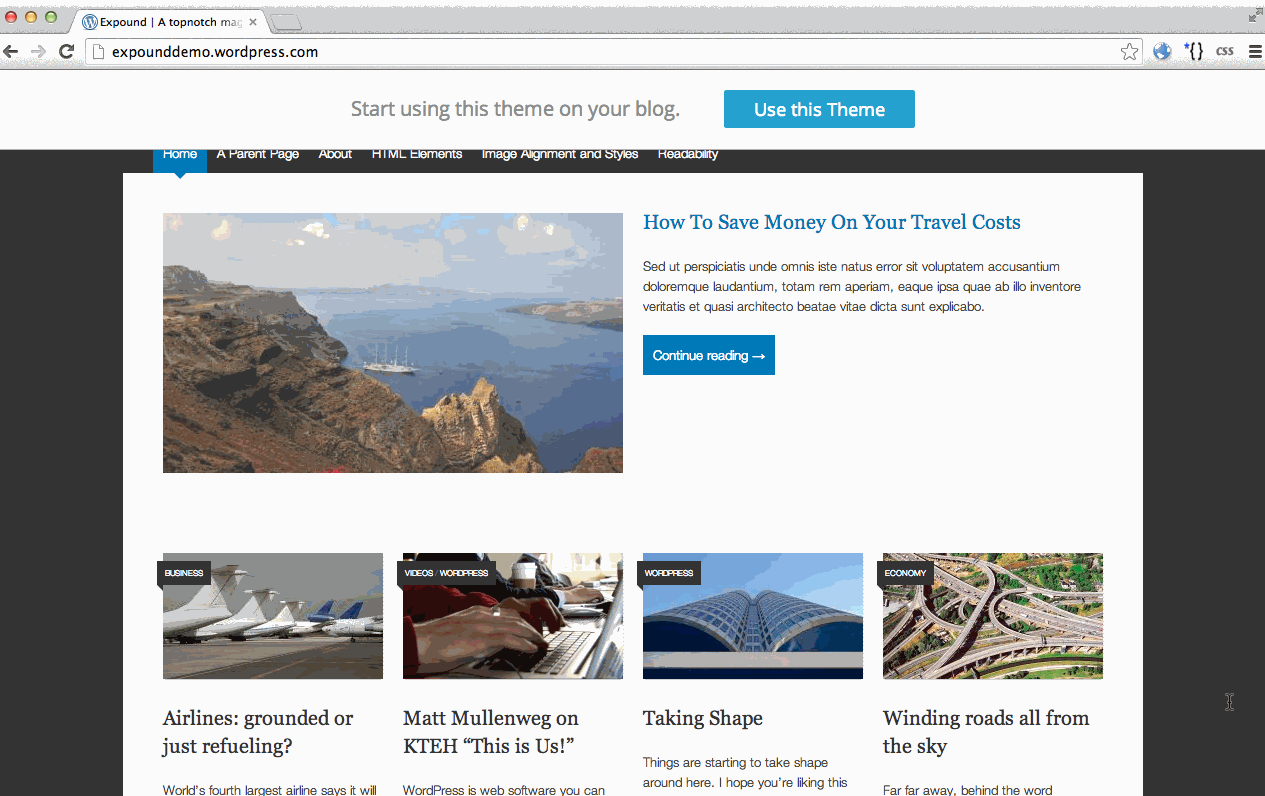Reload the page with refresh icon
The width and height of the screenshot is (1265, 796).
click(x=66, y=52)
